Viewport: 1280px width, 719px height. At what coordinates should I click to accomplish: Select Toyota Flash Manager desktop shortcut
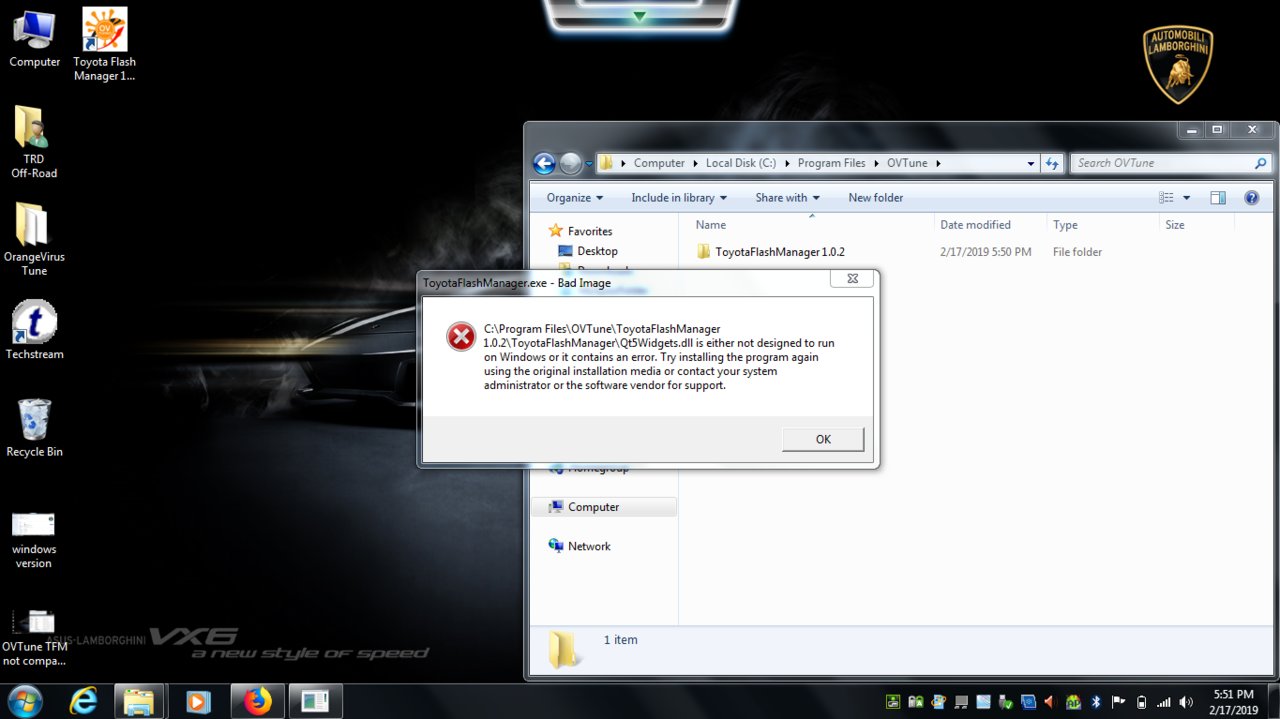point(104,45)
